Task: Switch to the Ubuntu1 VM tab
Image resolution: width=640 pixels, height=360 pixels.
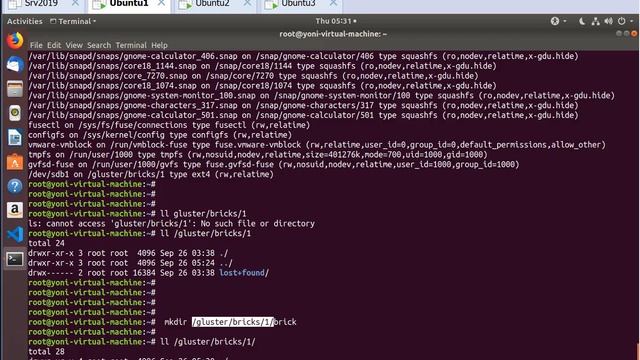Action: click(128, 4)
